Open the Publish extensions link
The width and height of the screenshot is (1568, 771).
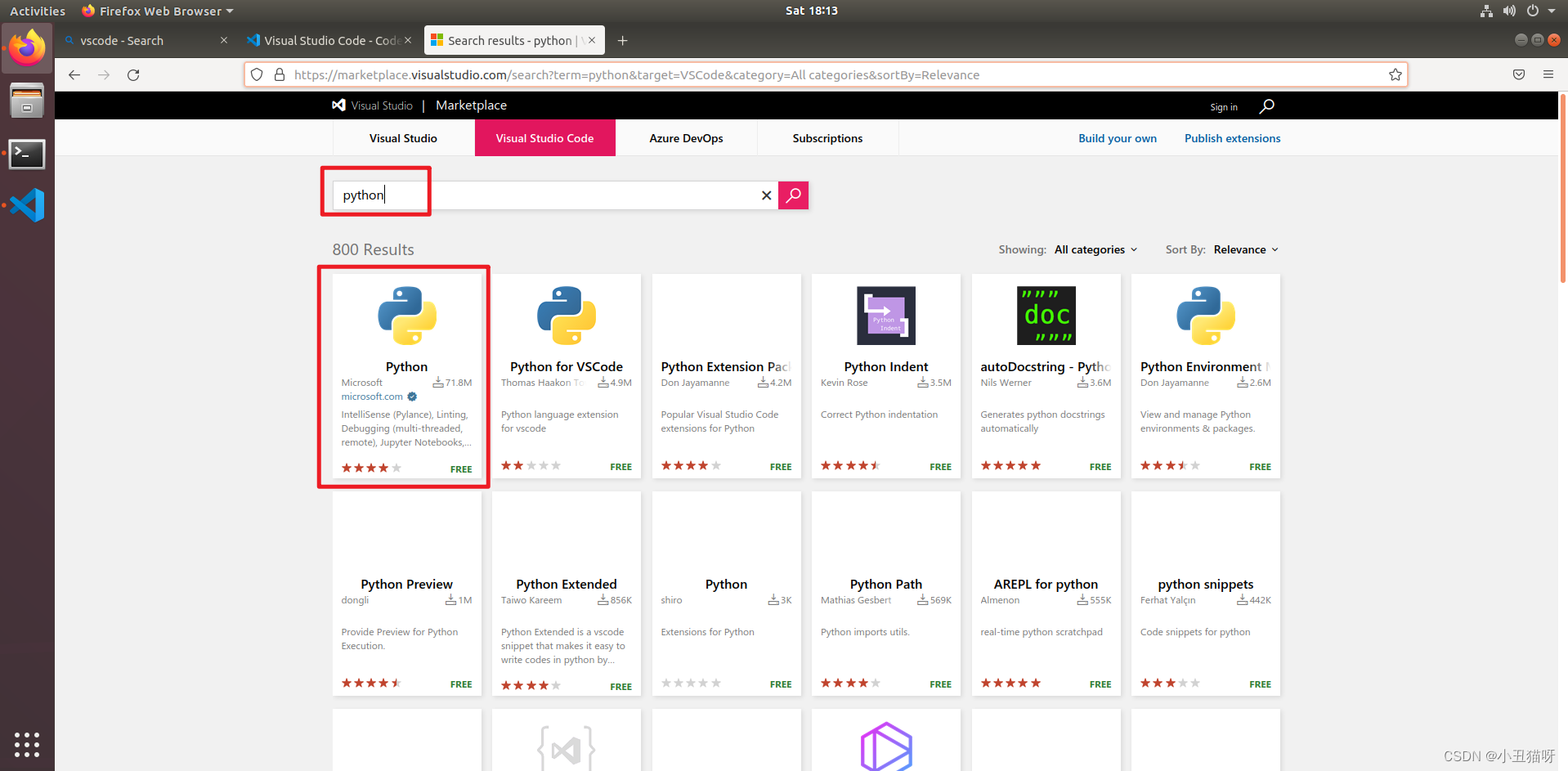pos(1233,138)
